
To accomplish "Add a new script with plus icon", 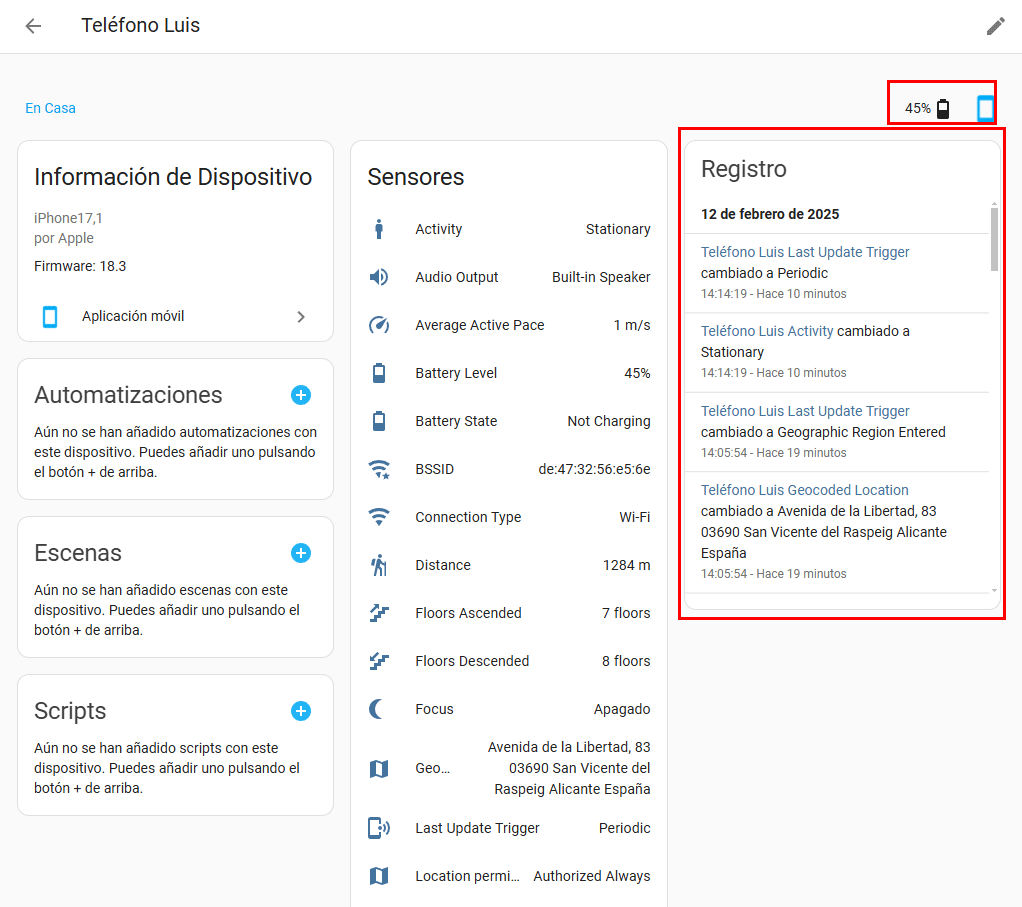I will tap(300, 711).
